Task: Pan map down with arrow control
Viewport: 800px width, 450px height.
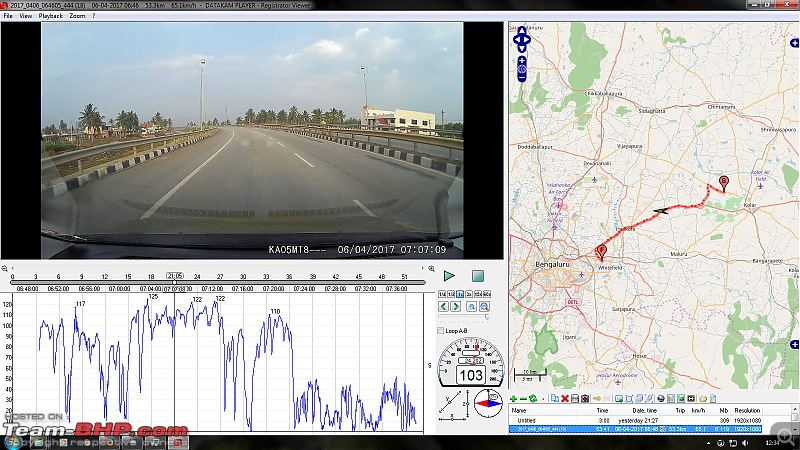Action: (x=521, y=48)
